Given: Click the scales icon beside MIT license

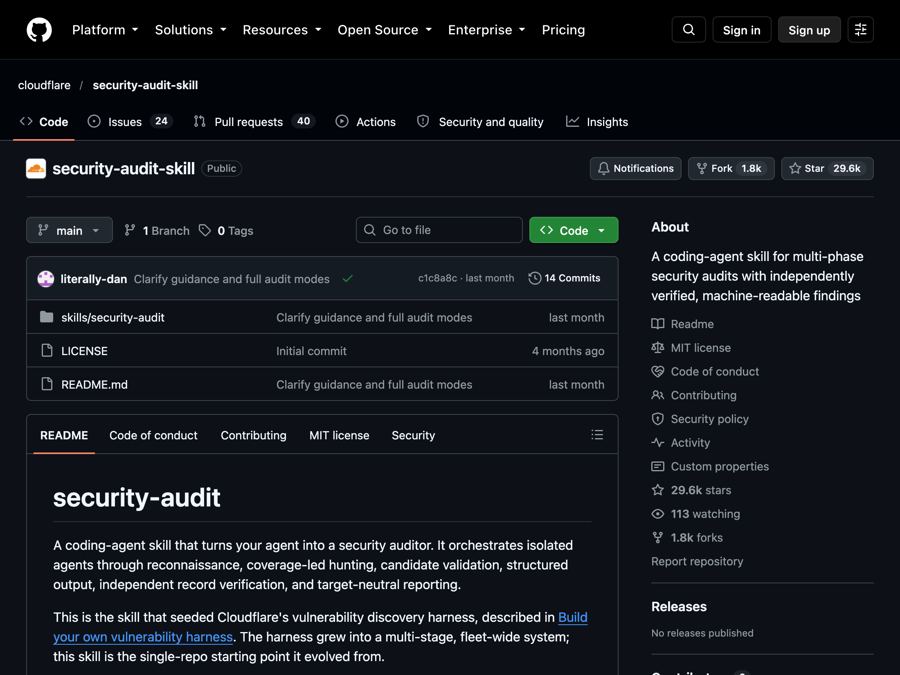Looking at the screenshot, I should (x=658, y=347).
